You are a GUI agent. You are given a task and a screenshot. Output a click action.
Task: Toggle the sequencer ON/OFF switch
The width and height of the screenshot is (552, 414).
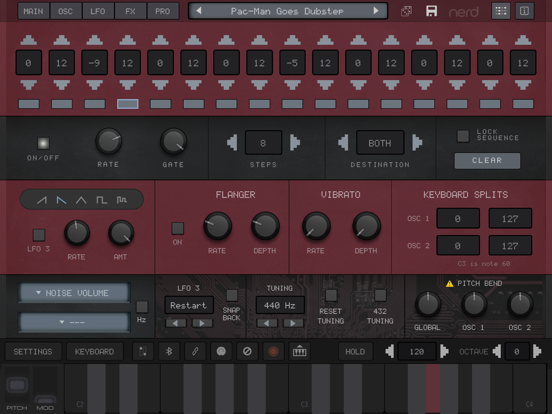(43, 143)
